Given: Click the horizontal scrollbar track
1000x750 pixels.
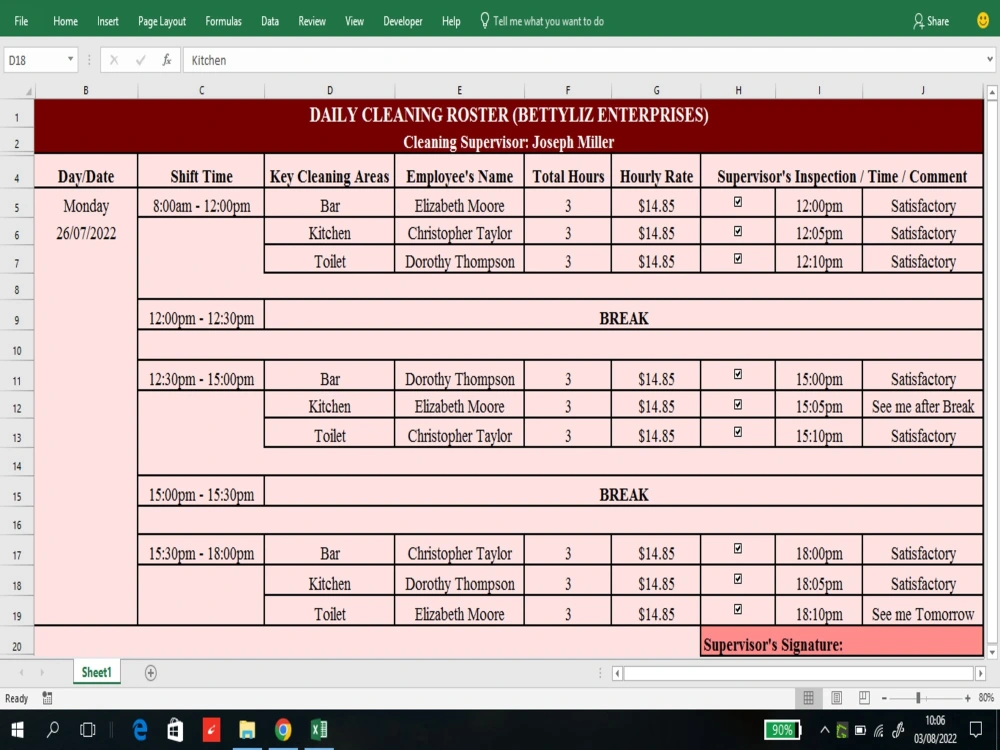Looking at the screenshot, I should tap(798, 673).
